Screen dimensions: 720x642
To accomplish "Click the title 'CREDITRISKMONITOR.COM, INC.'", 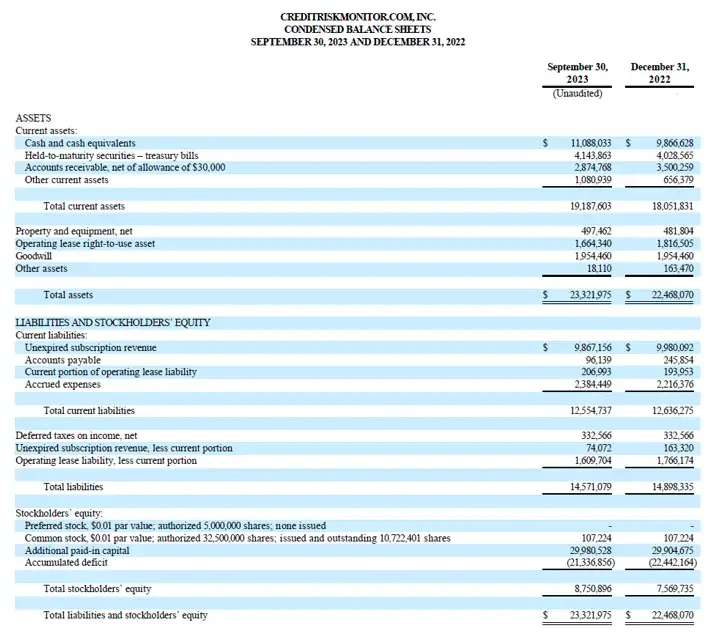I will (358, 17).
